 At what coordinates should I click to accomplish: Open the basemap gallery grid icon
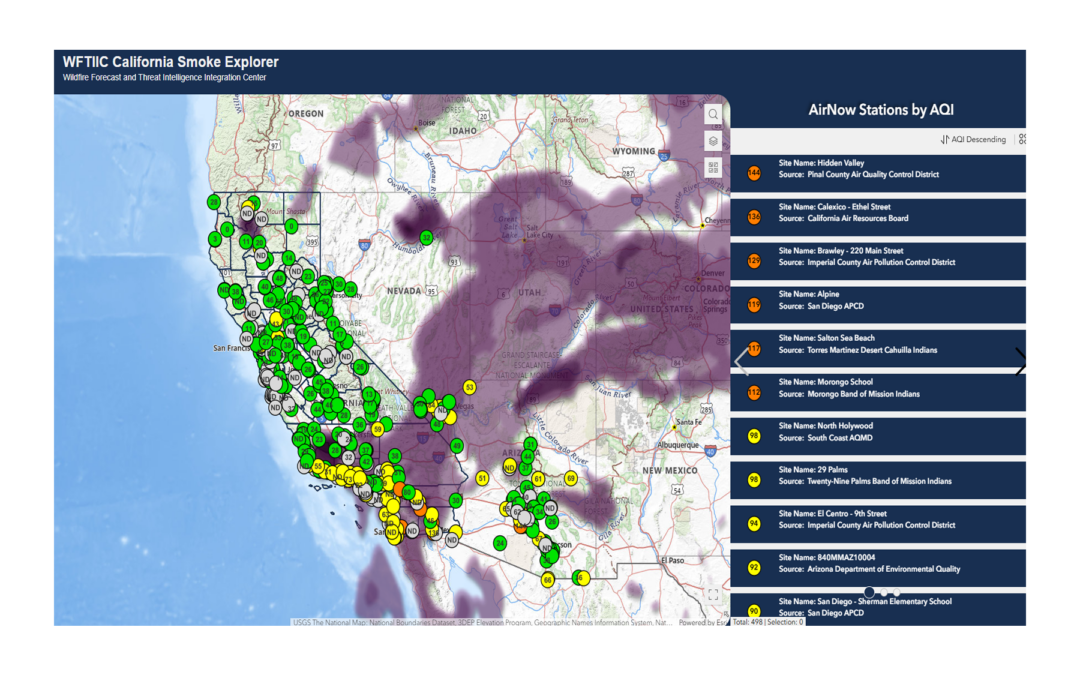point(713,167)
